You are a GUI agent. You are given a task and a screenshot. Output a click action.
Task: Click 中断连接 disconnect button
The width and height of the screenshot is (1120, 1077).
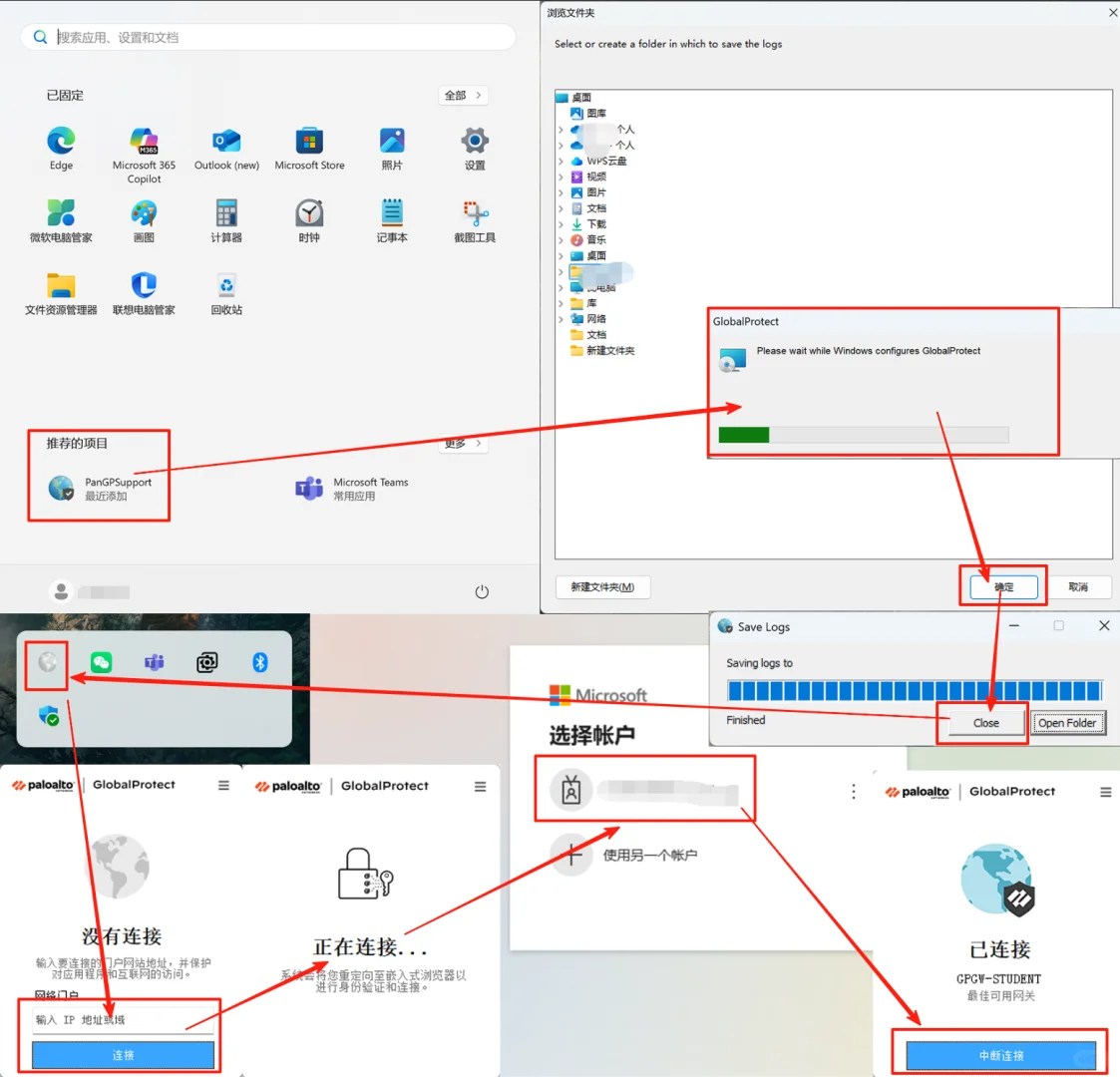point(1000,1056)
